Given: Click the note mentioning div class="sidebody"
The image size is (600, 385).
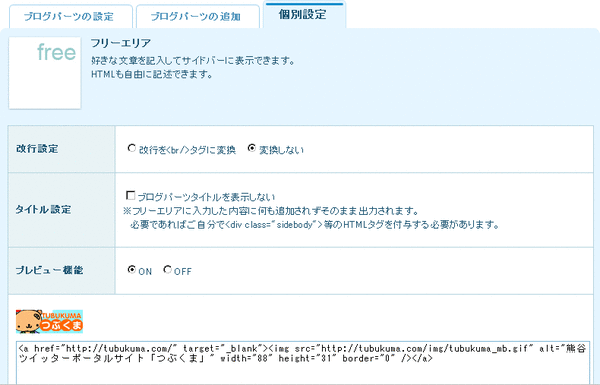Looking at the screenshot, I should click(x=315, y=225).
